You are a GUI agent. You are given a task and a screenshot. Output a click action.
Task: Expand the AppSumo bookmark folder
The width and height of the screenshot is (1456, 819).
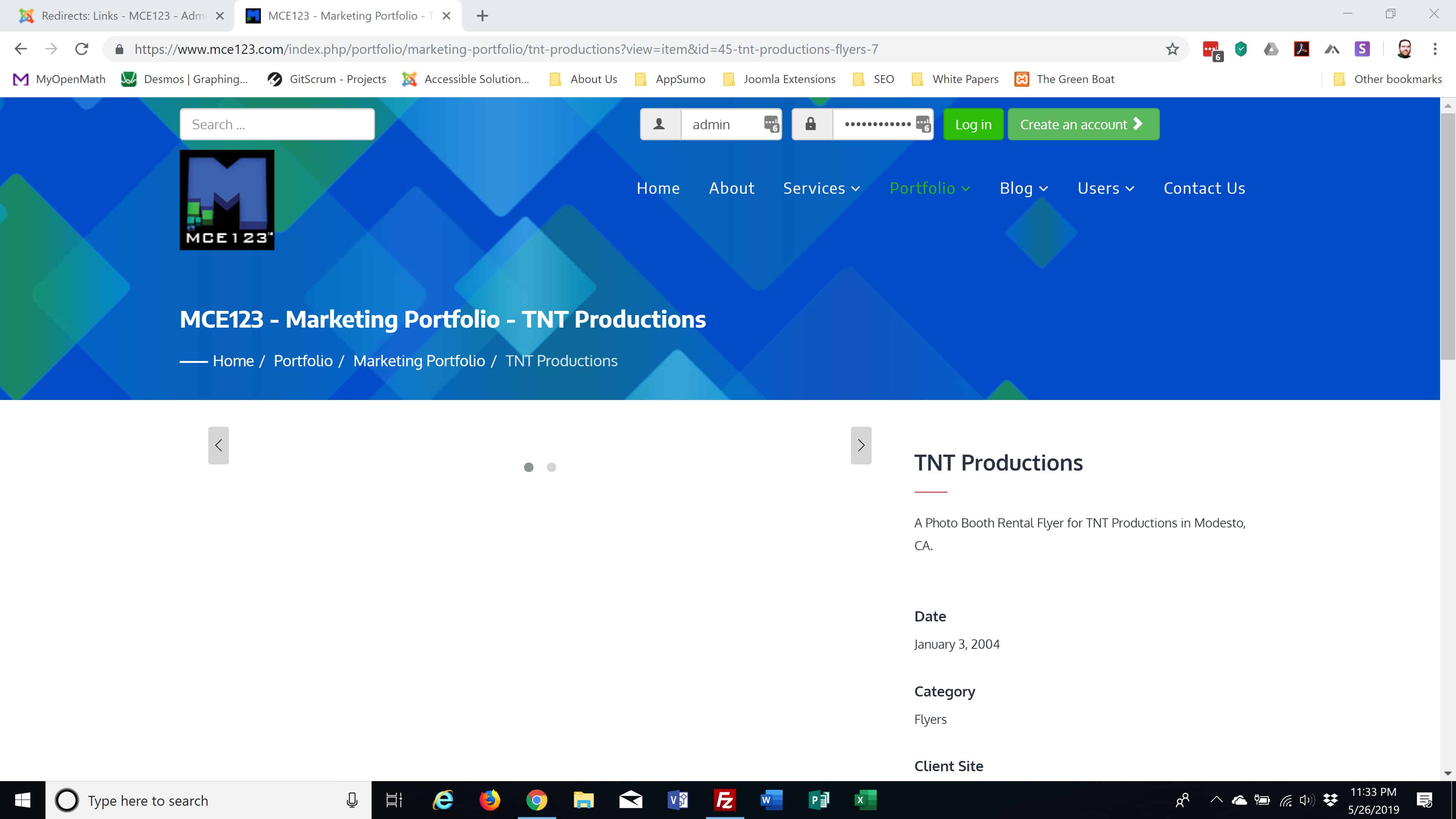click(x=670, y=79)
